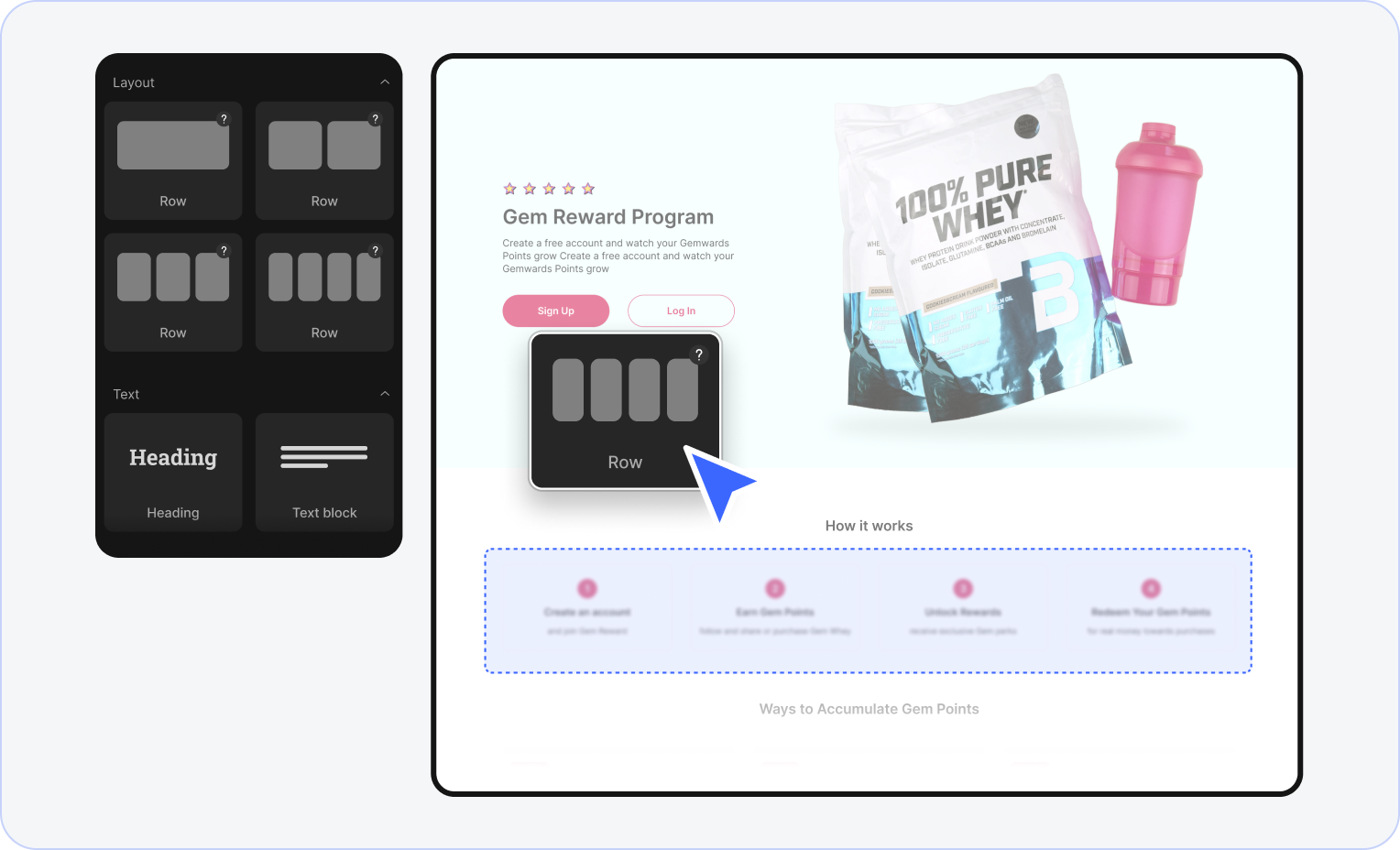Add the Text block element
This screenshot has width=1400, height=850.
pos(323,472)
